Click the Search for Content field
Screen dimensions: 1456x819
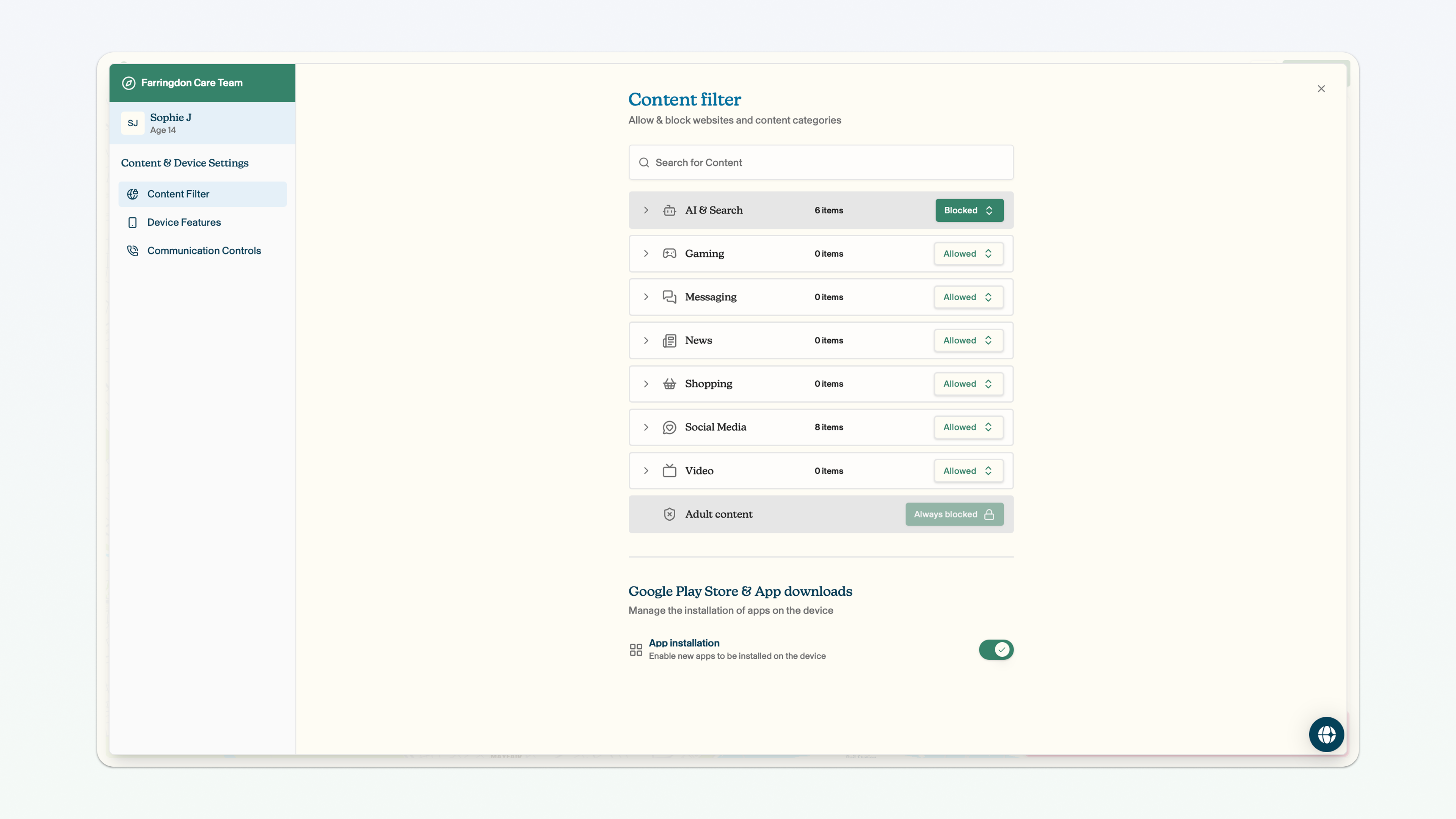click(821, 162)
